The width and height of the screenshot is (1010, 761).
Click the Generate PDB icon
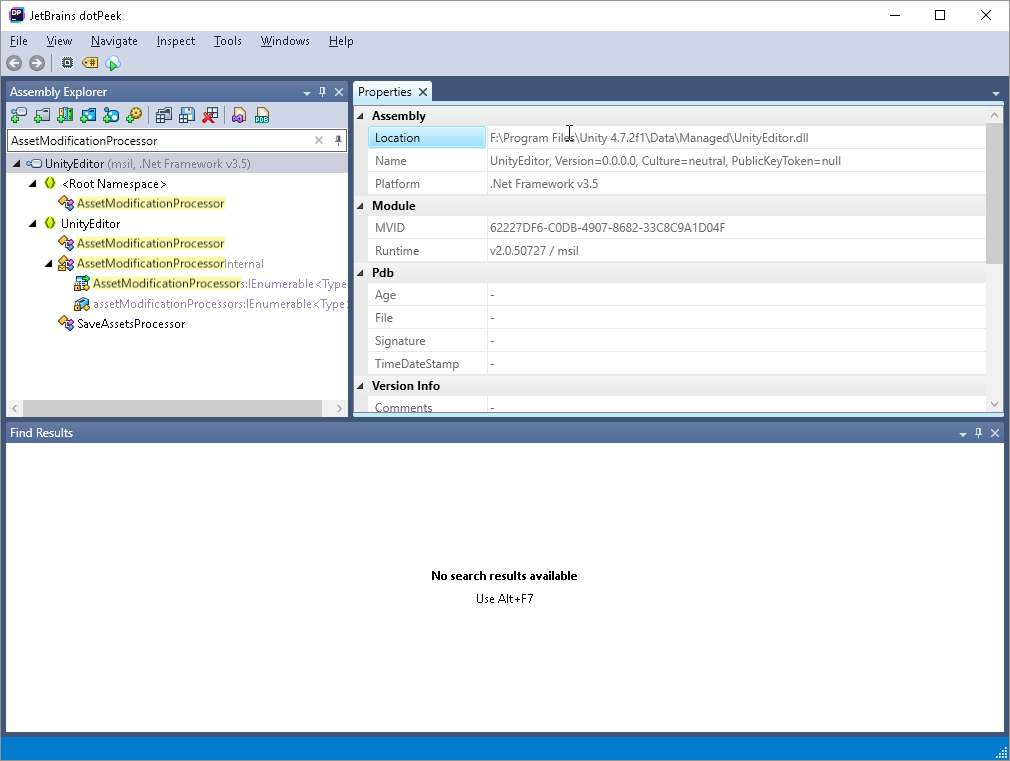(262, 115)
